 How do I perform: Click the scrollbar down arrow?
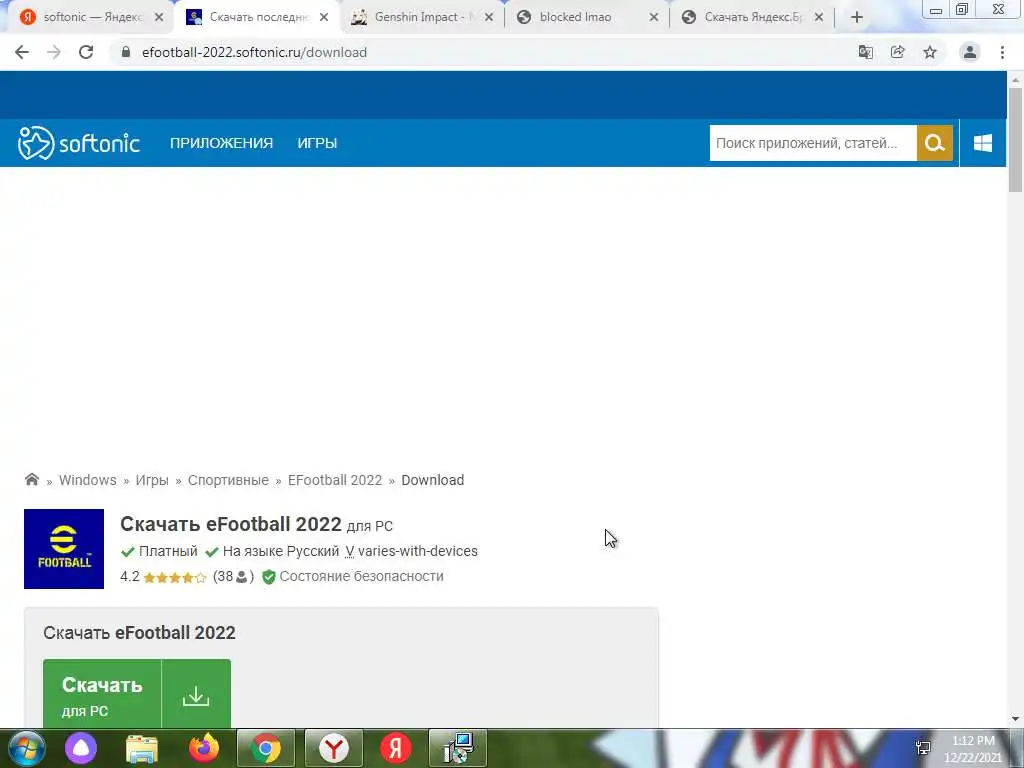click(1015, 719)
